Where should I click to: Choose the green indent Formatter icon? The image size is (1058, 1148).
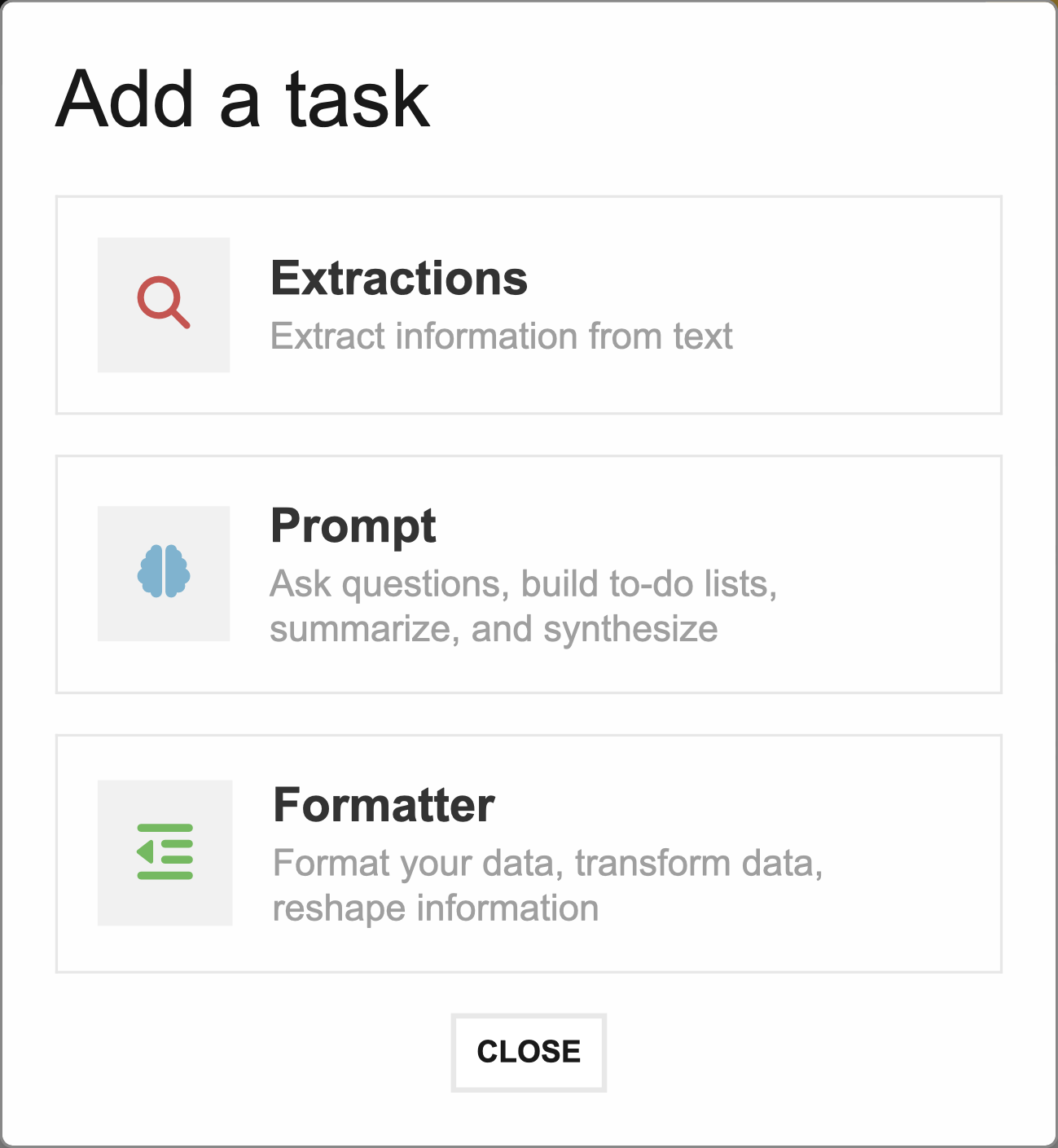165,851
